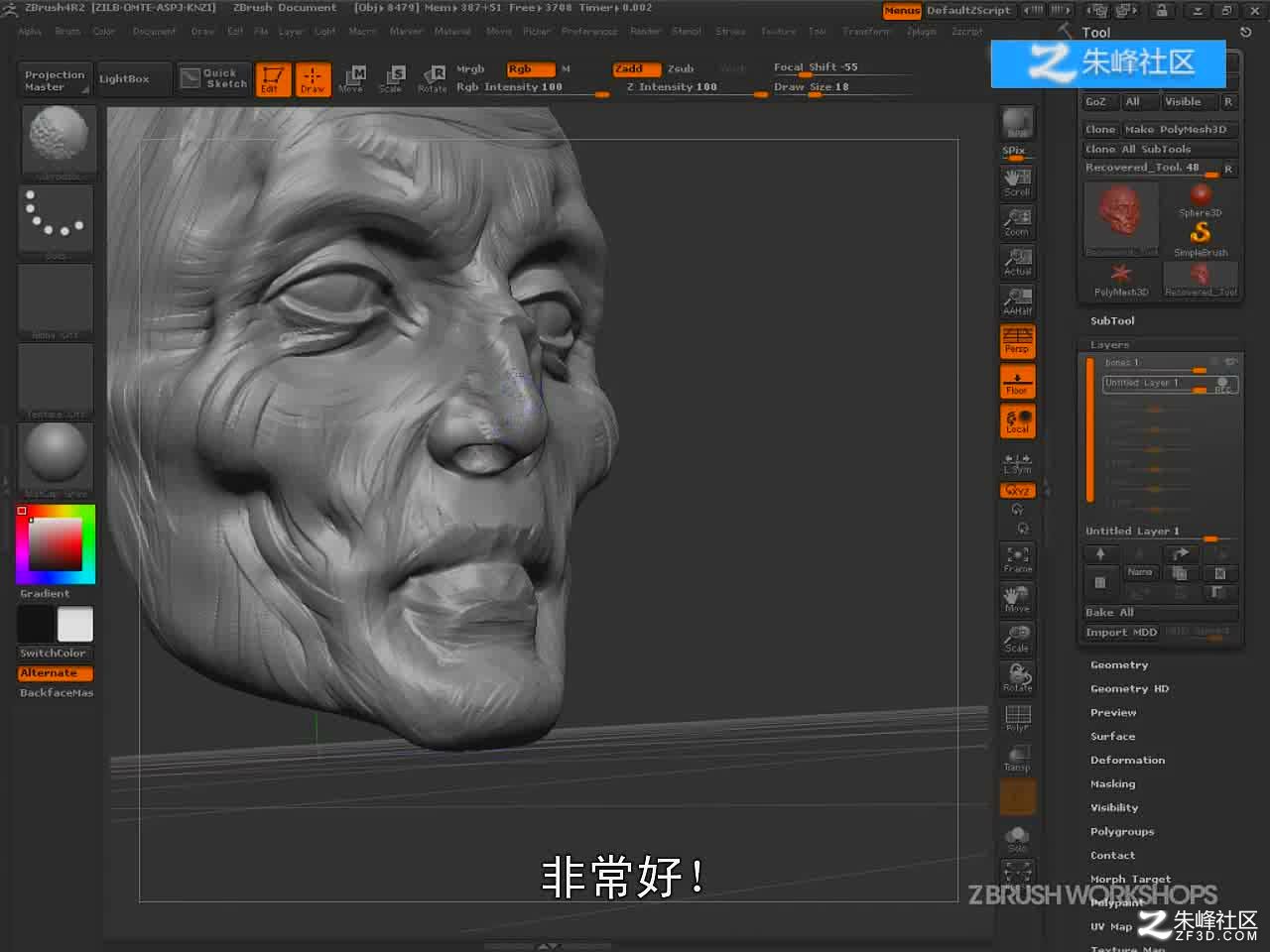Image resolution: width=1270 pixels, height=952 pixels.
Task: Toggle Local transformations
Action: [1017, 420]
